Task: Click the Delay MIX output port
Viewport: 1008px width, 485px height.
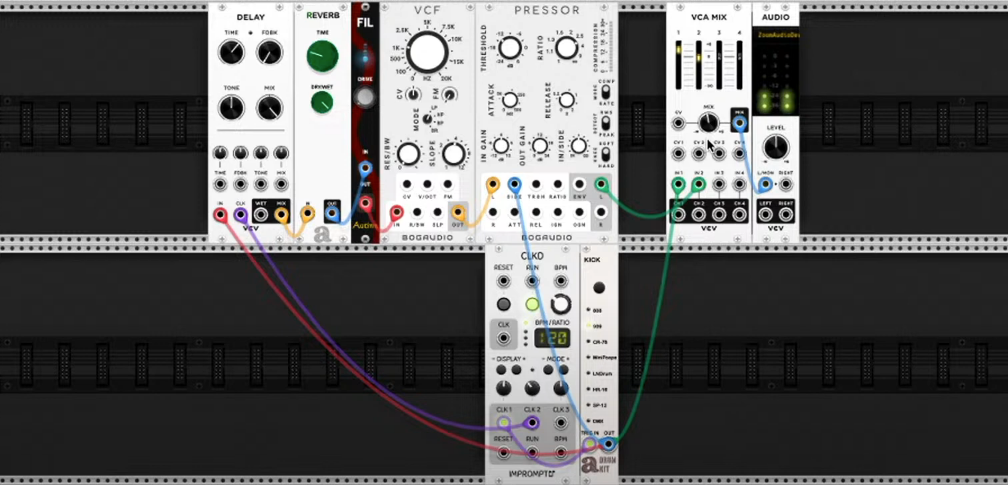Action: click(x=282, y=215)
